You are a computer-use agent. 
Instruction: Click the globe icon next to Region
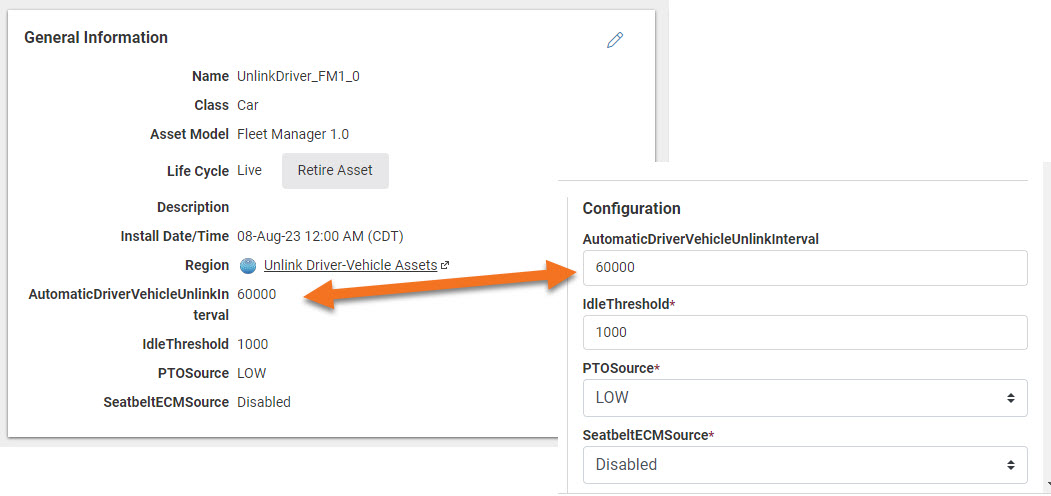248,266
